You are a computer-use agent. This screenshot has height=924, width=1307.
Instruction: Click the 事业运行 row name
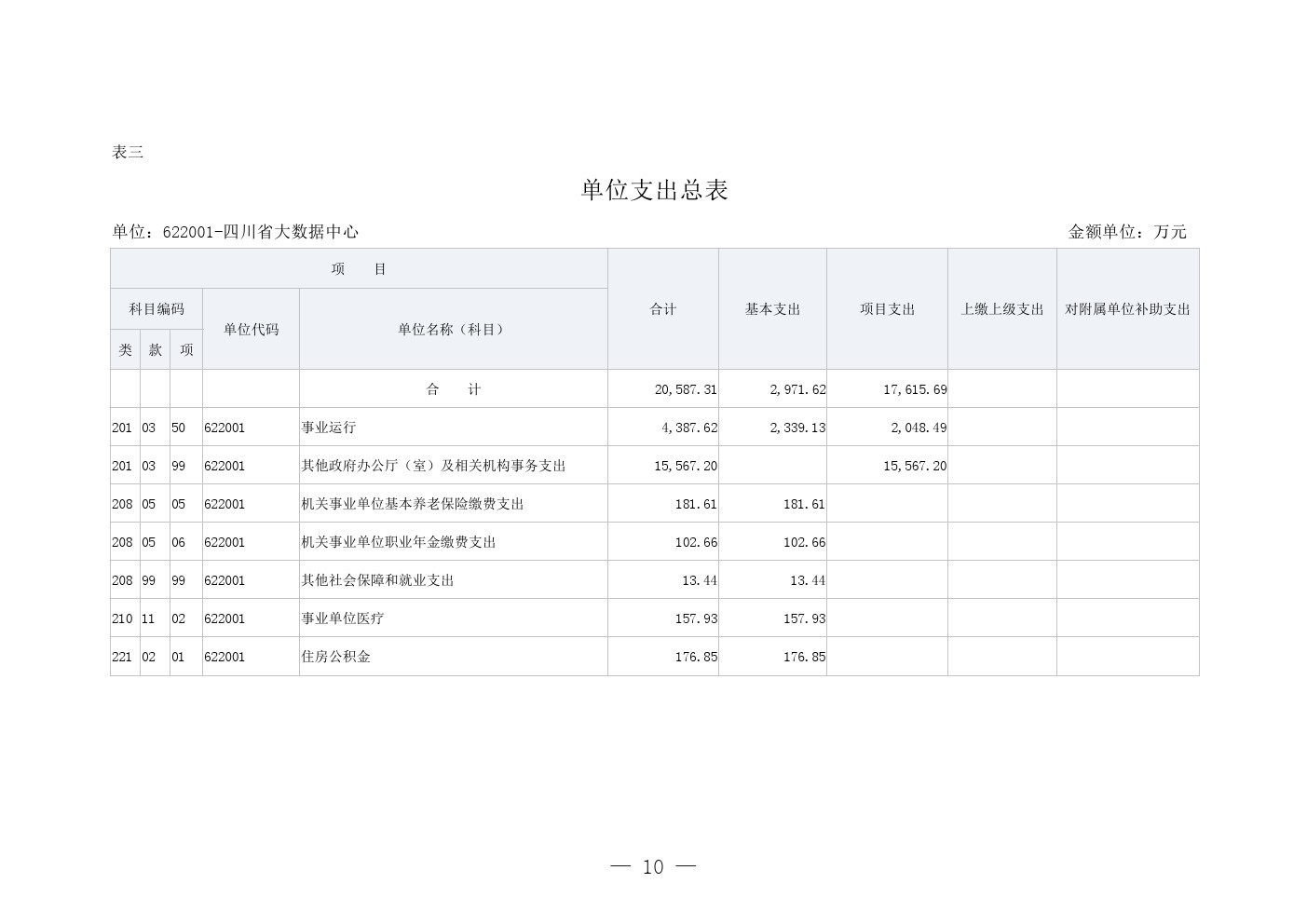[x=328, y=428]
